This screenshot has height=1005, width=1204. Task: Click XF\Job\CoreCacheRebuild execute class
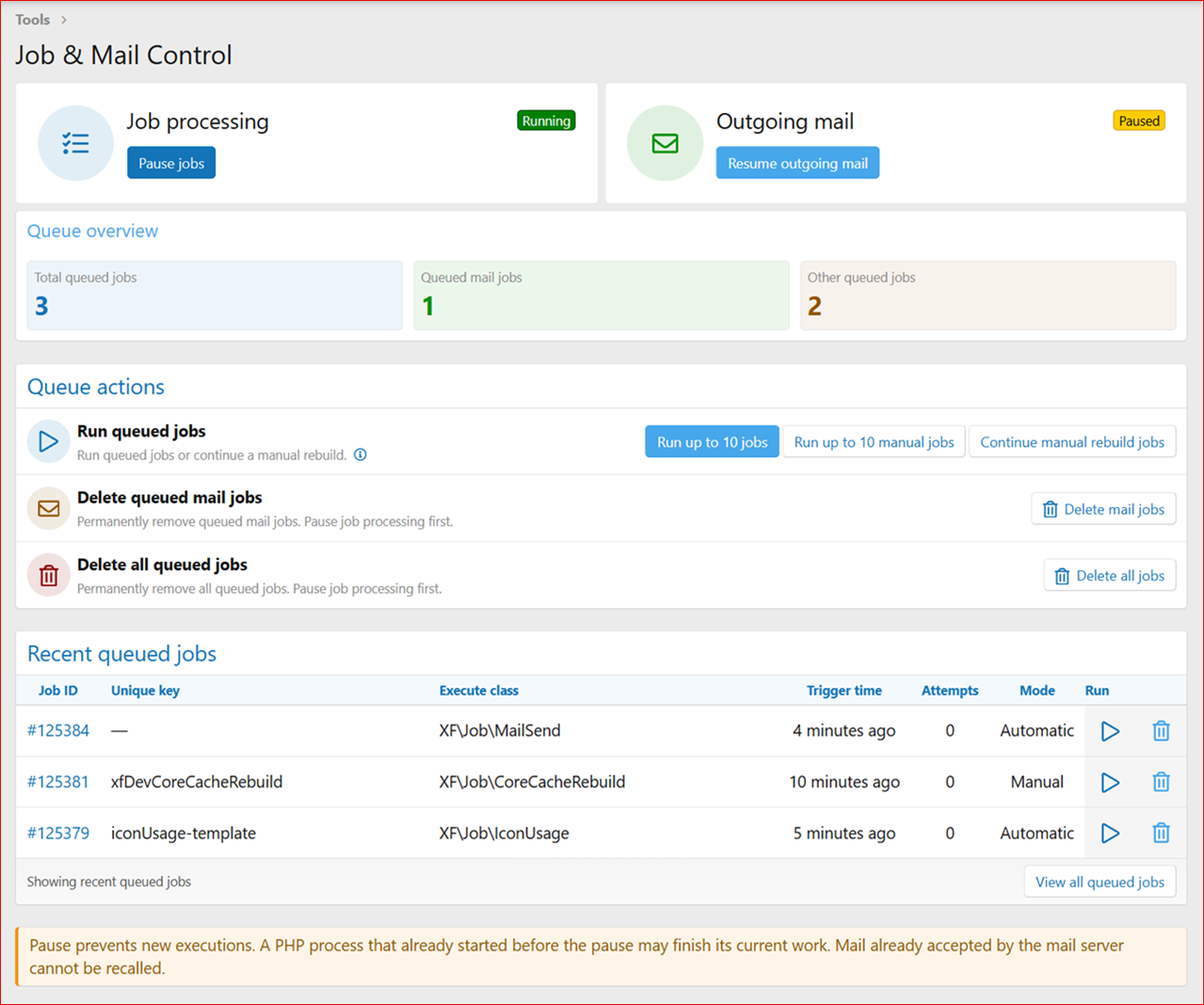[532, 781]
